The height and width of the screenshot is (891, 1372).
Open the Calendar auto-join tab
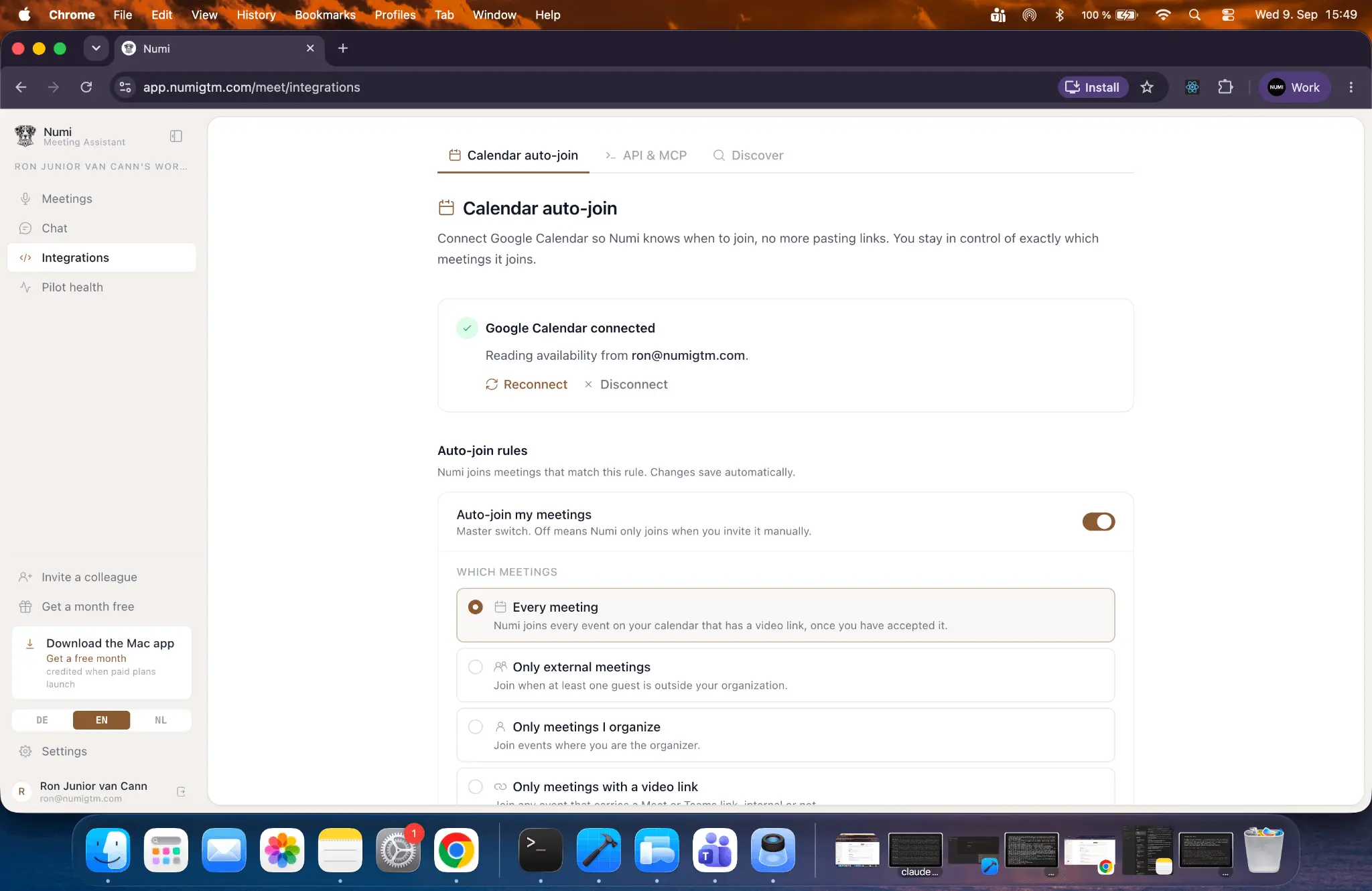pos(513,155)
